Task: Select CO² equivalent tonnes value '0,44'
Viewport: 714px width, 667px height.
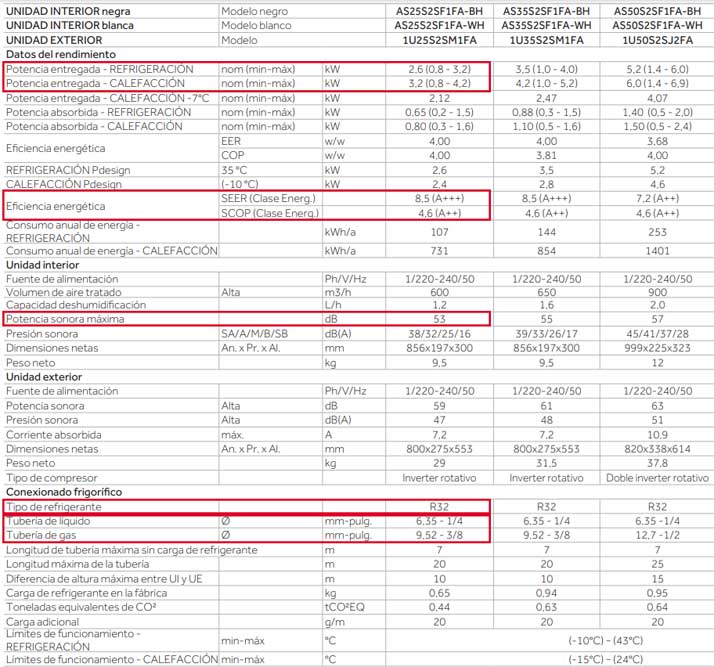Action: pyautogui.click(x=439, y=607)
